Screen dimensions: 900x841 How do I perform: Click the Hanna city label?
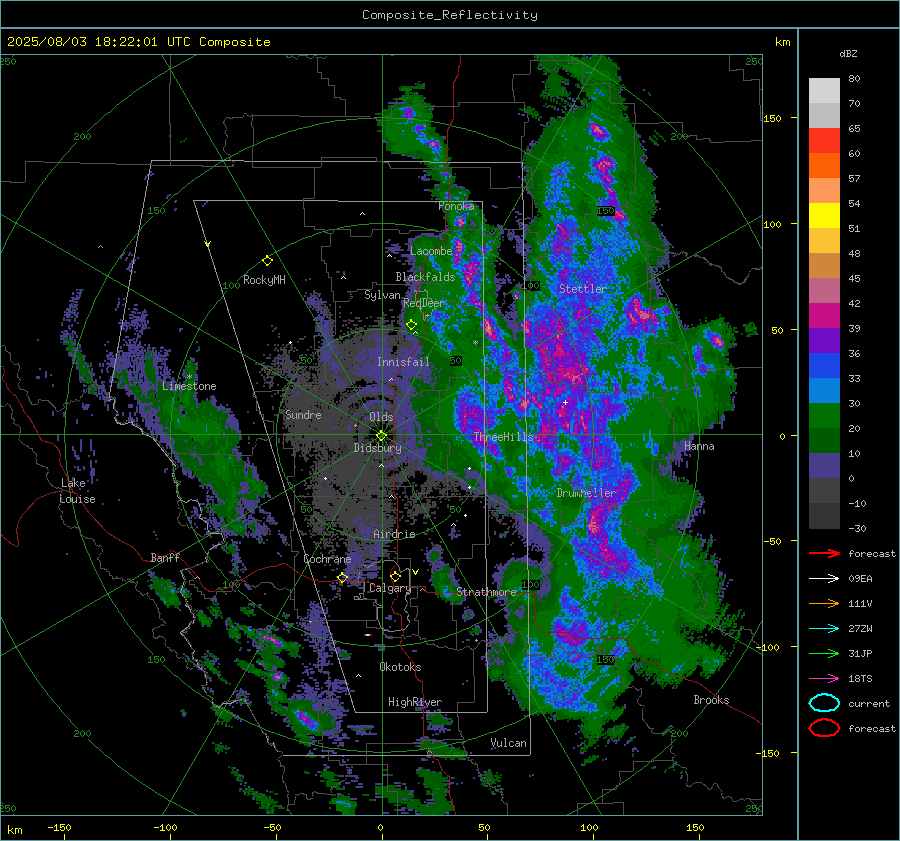pyautogui.click(x=699, y=446)
